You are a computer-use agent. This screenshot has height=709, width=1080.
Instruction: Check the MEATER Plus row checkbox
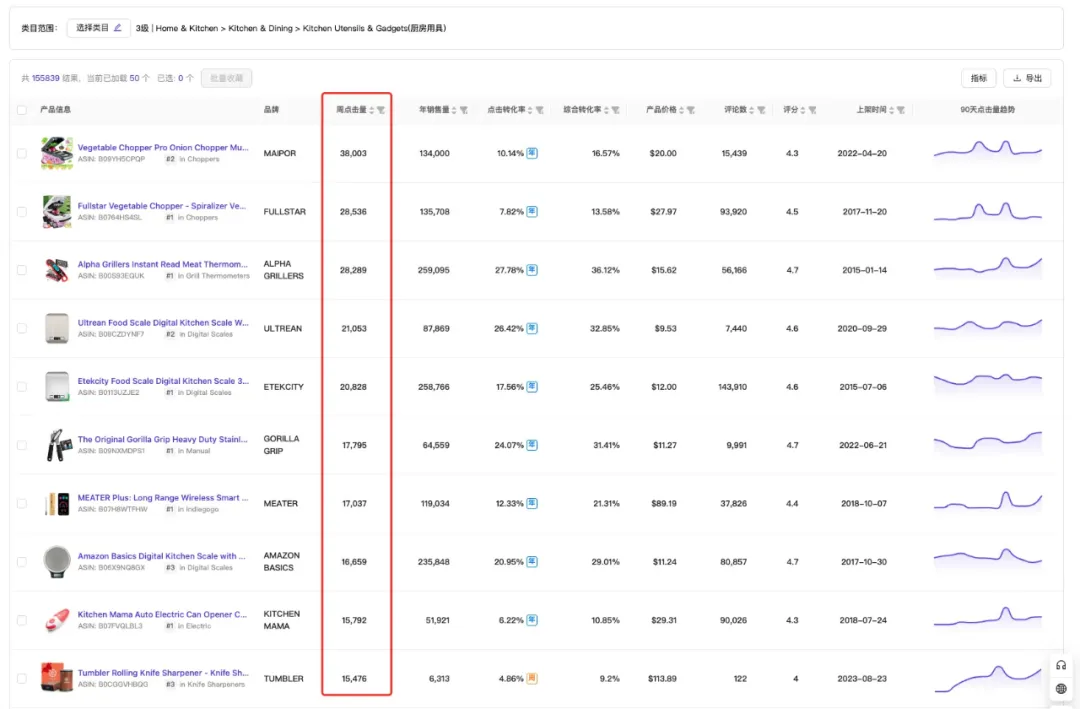coord(22,504)
